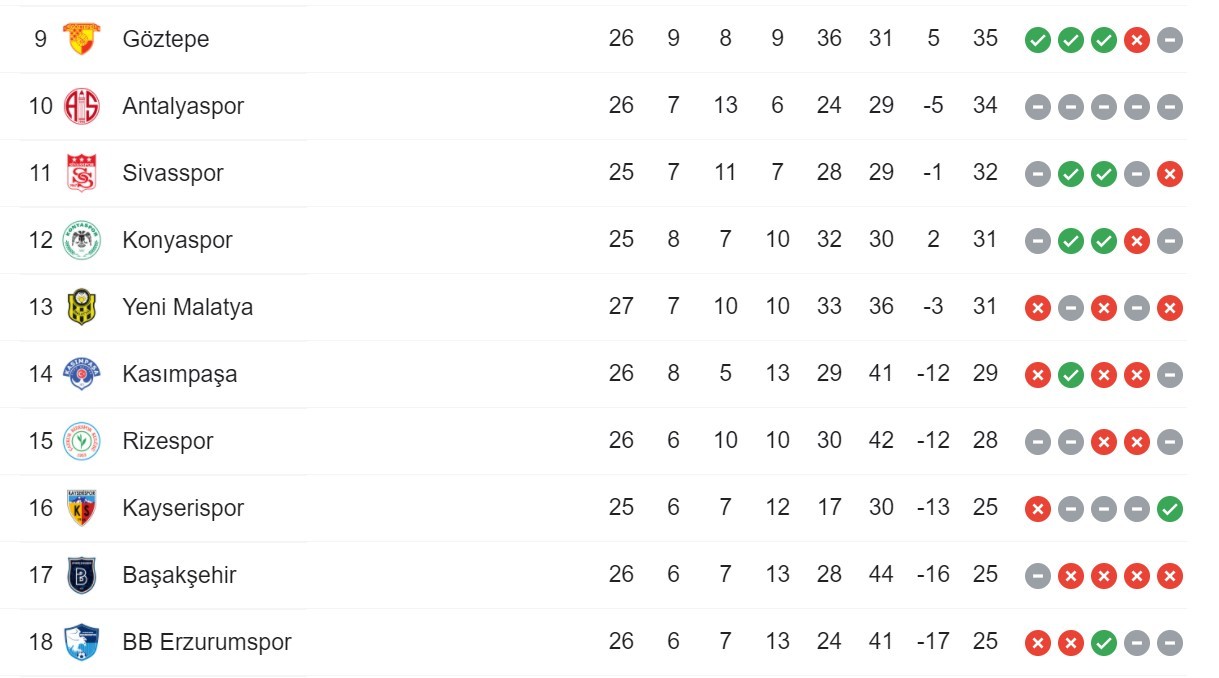Click Kayserispor's green win form icon
The image size is (1219, 678).
[1169, 509]
